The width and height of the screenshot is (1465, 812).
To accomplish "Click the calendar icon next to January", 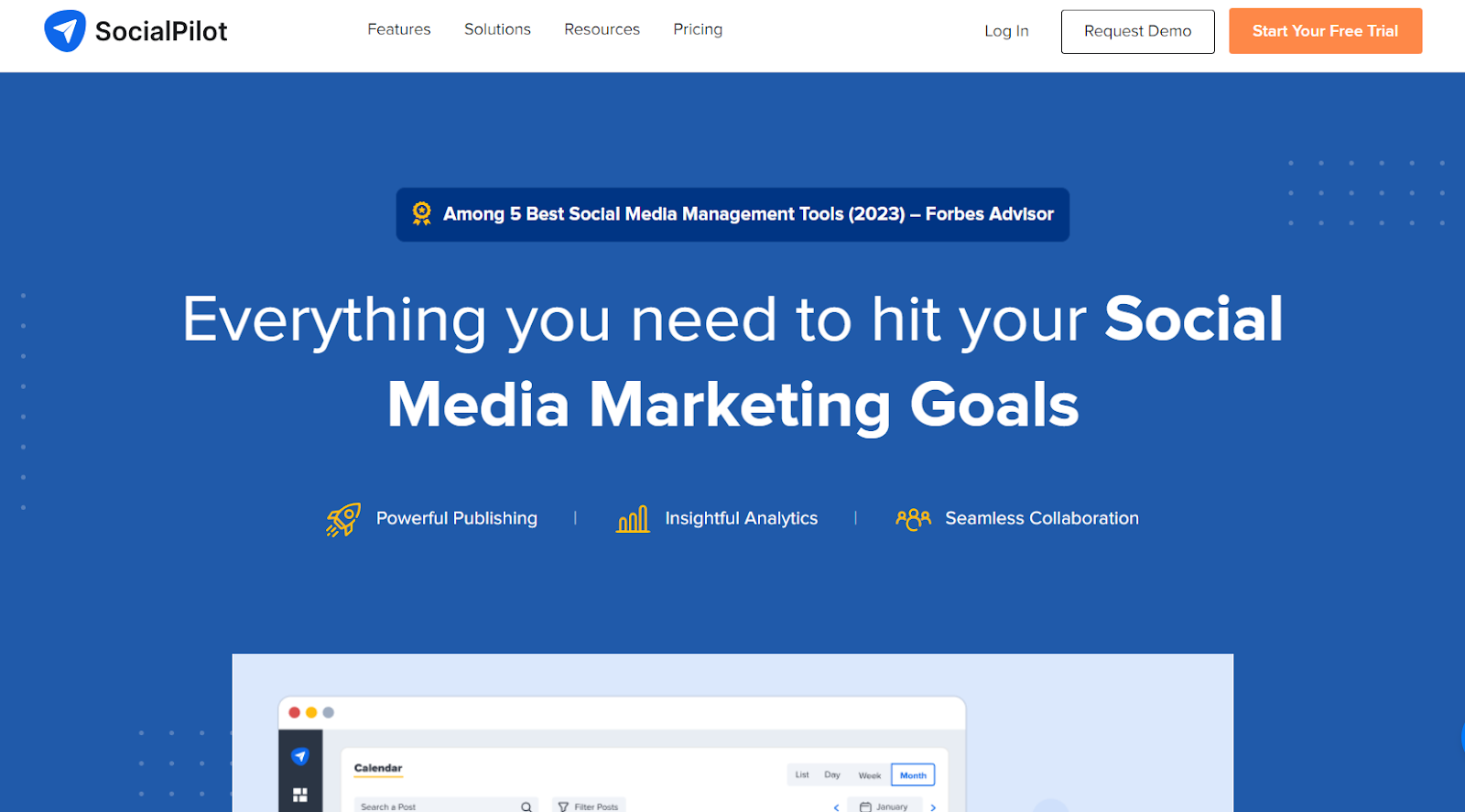I will pos(865,807).
